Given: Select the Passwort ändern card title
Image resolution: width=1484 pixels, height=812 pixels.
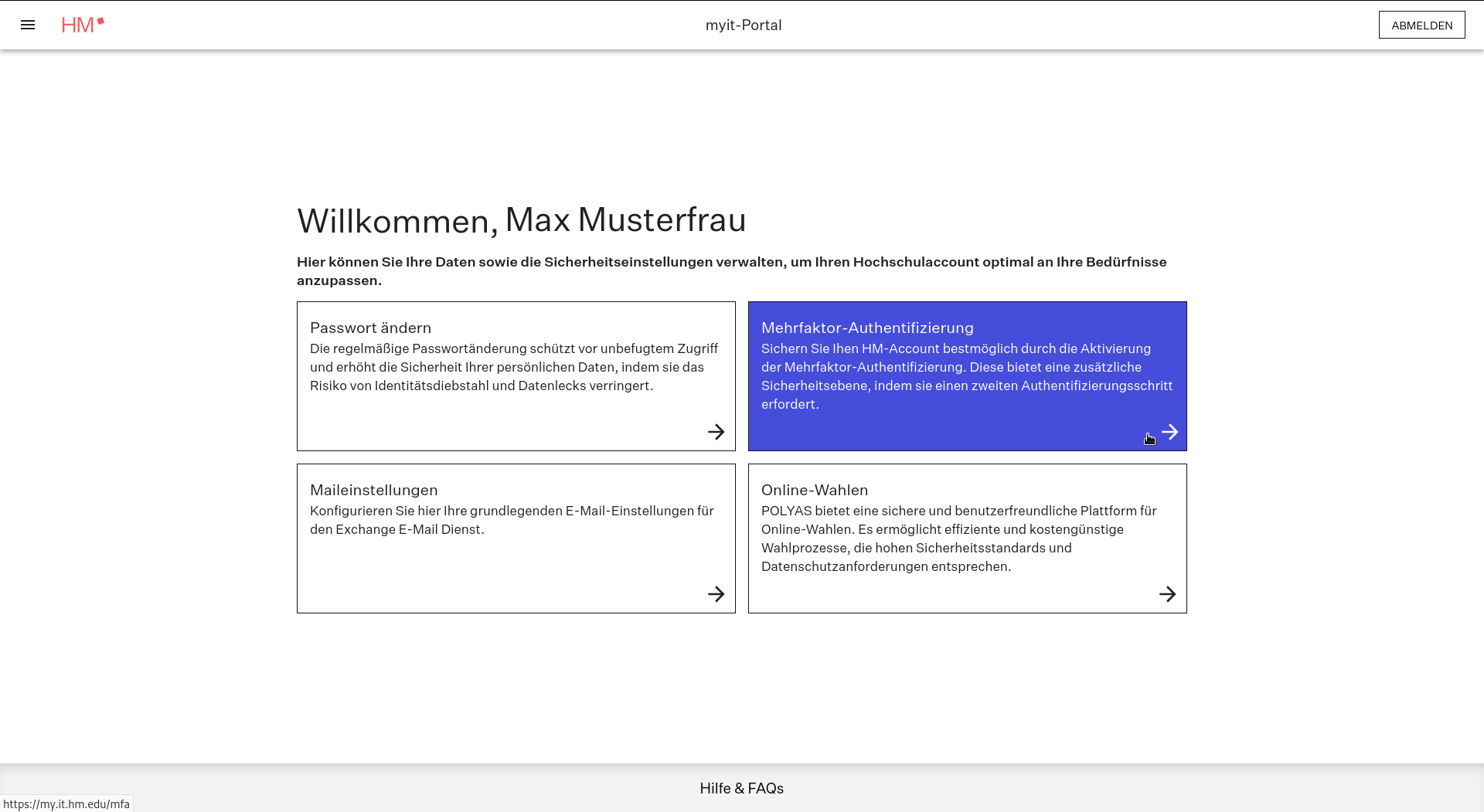Looking at the screenshot, I should tap(370, 328).
